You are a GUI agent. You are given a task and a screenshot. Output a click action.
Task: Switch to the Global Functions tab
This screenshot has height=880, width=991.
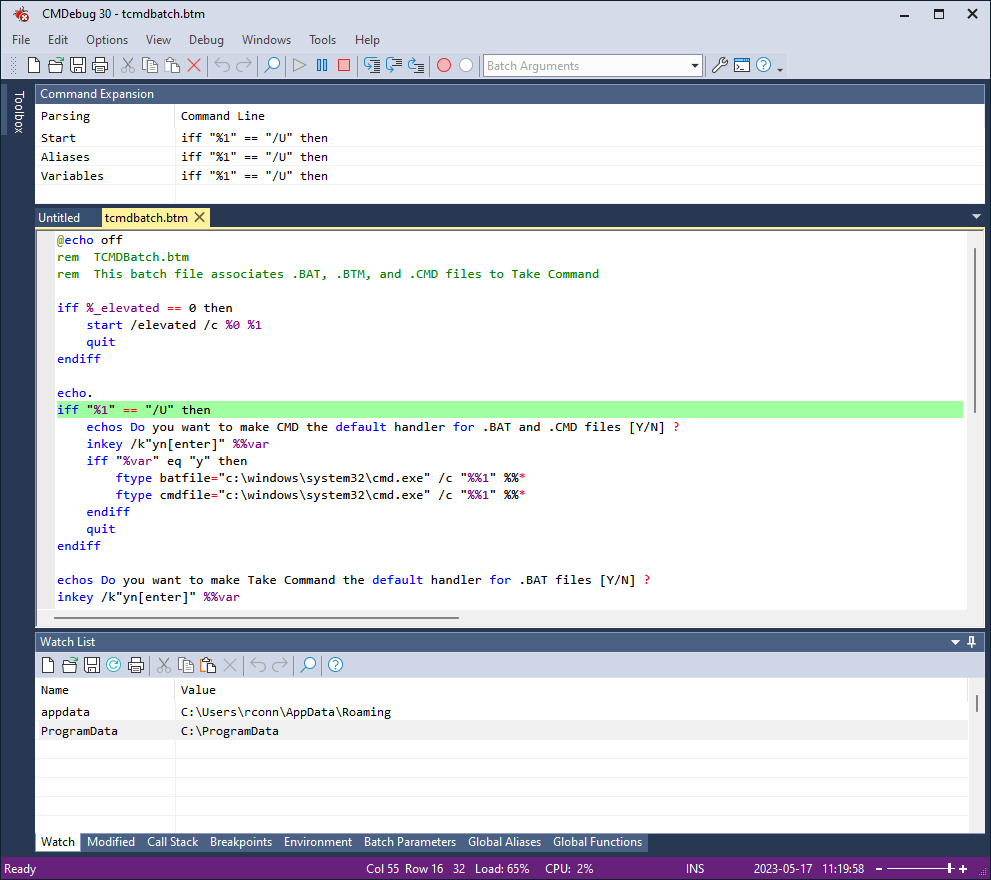coord(597,842)
